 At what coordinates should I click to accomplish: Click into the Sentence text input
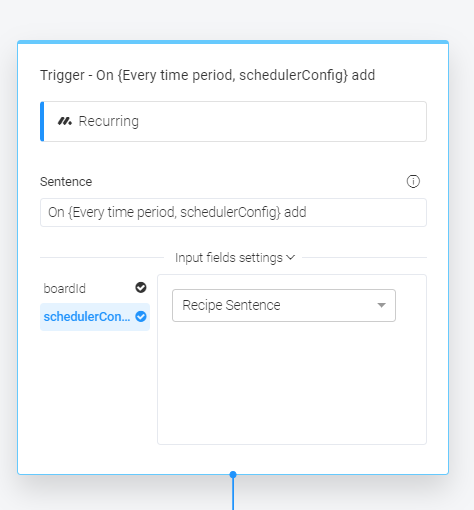pos(233,213)
